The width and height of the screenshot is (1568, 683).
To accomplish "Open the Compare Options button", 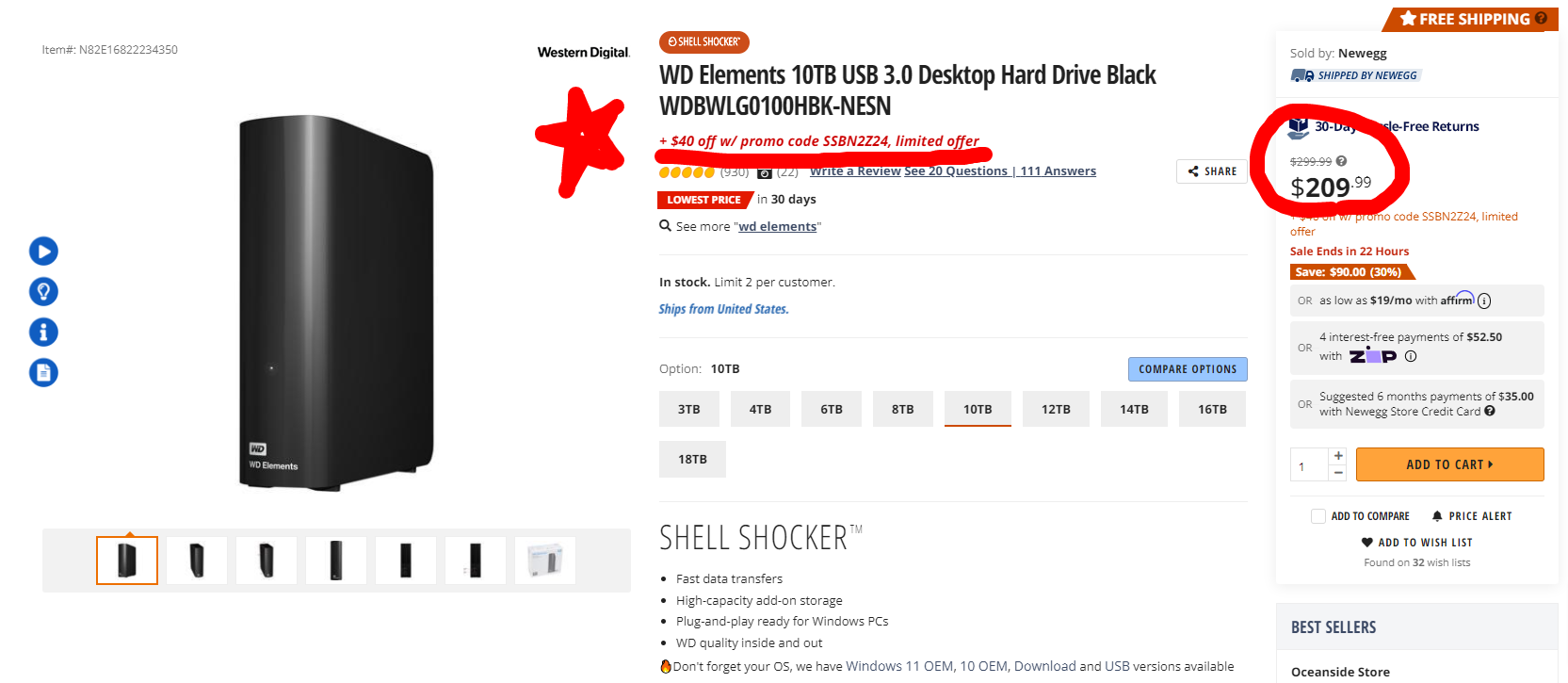I will [x=1188, y=369].
